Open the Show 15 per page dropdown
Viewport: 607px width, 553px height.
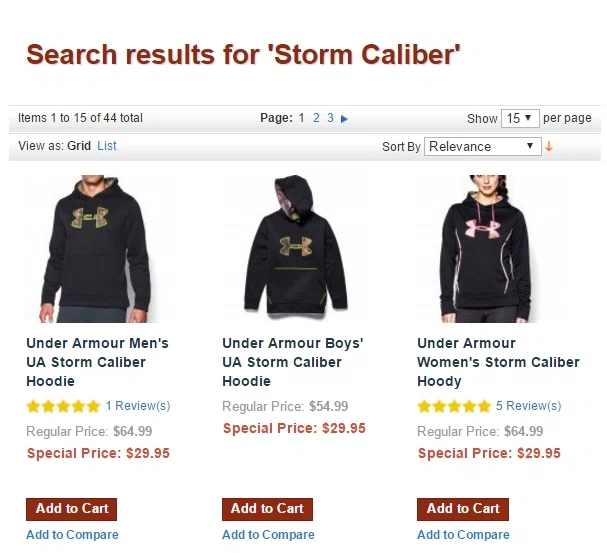[520, 118]
